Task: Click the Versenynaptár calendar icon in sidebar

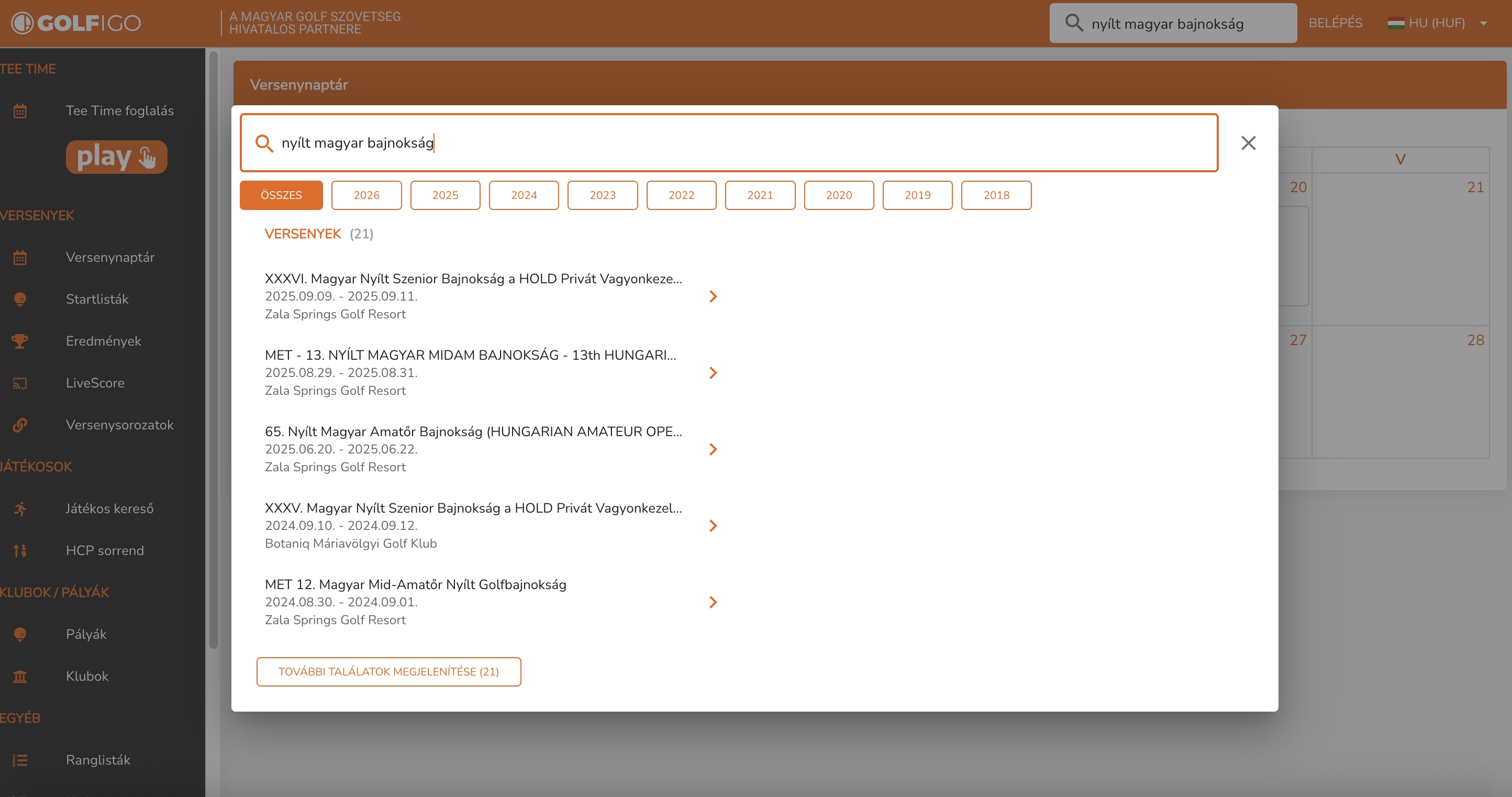Action: [x=20, y=258]
